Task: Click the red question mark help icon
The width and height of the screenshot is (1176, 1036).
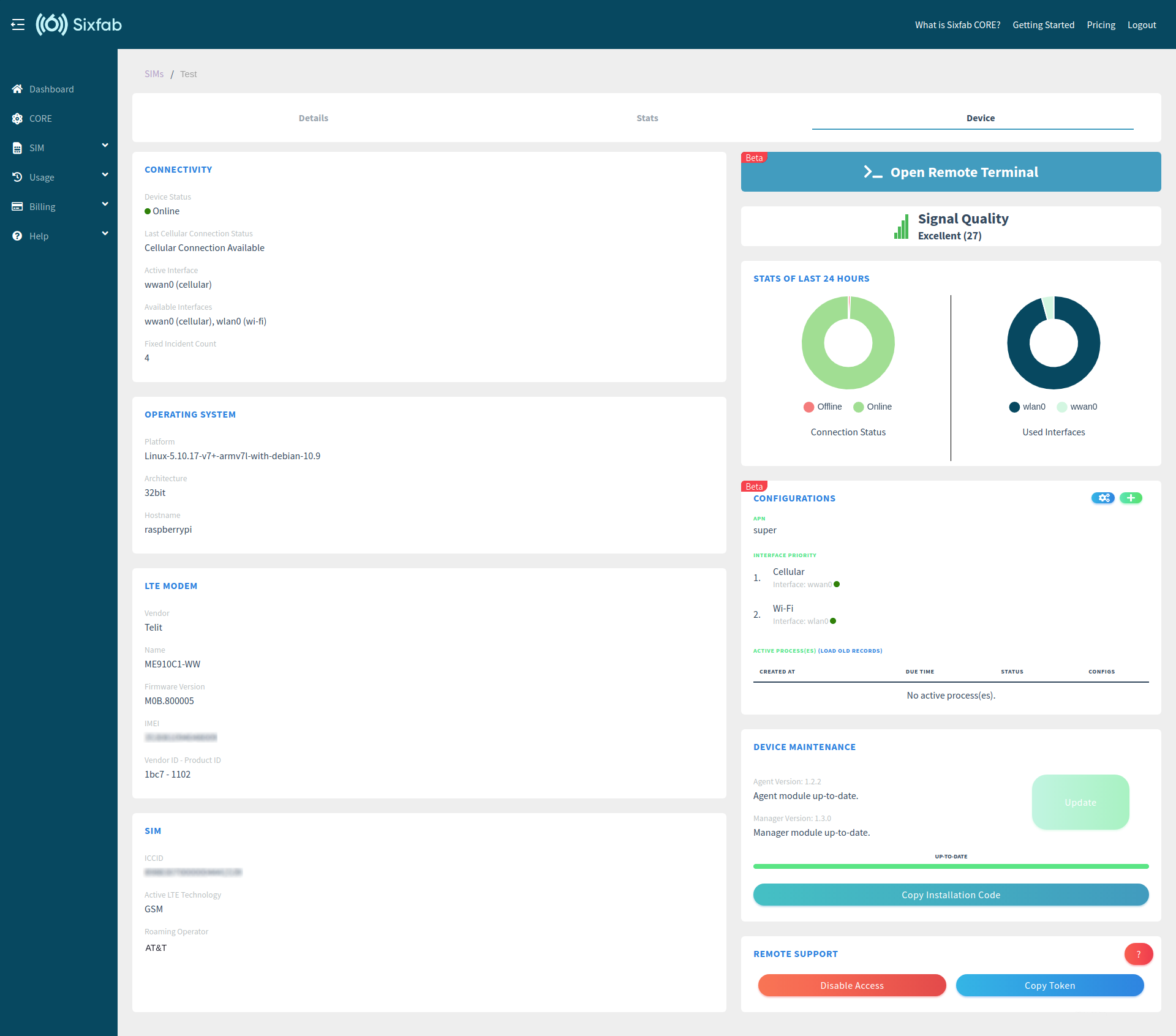Action: [x=1138, y=954]
